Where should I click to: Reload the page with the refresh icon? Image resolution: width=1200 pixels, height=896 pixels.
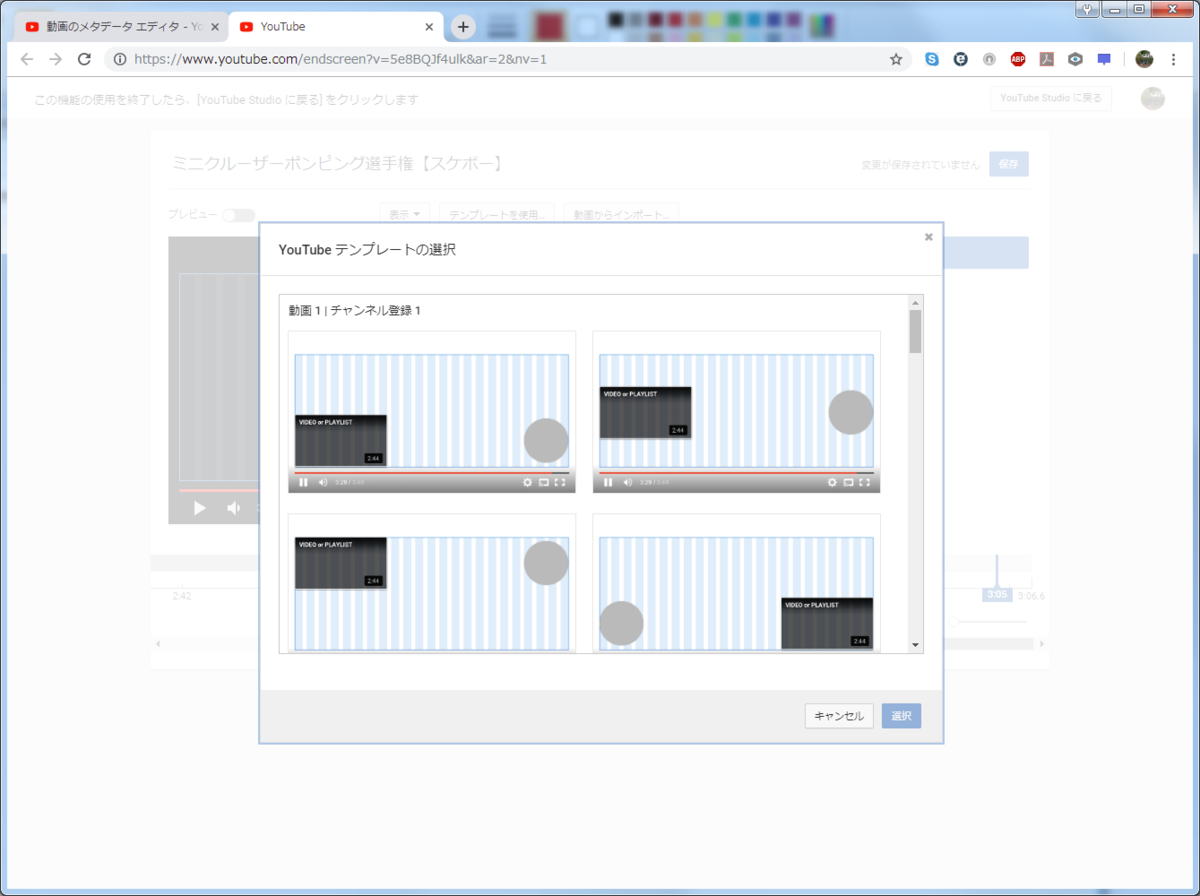click(84, 59)
